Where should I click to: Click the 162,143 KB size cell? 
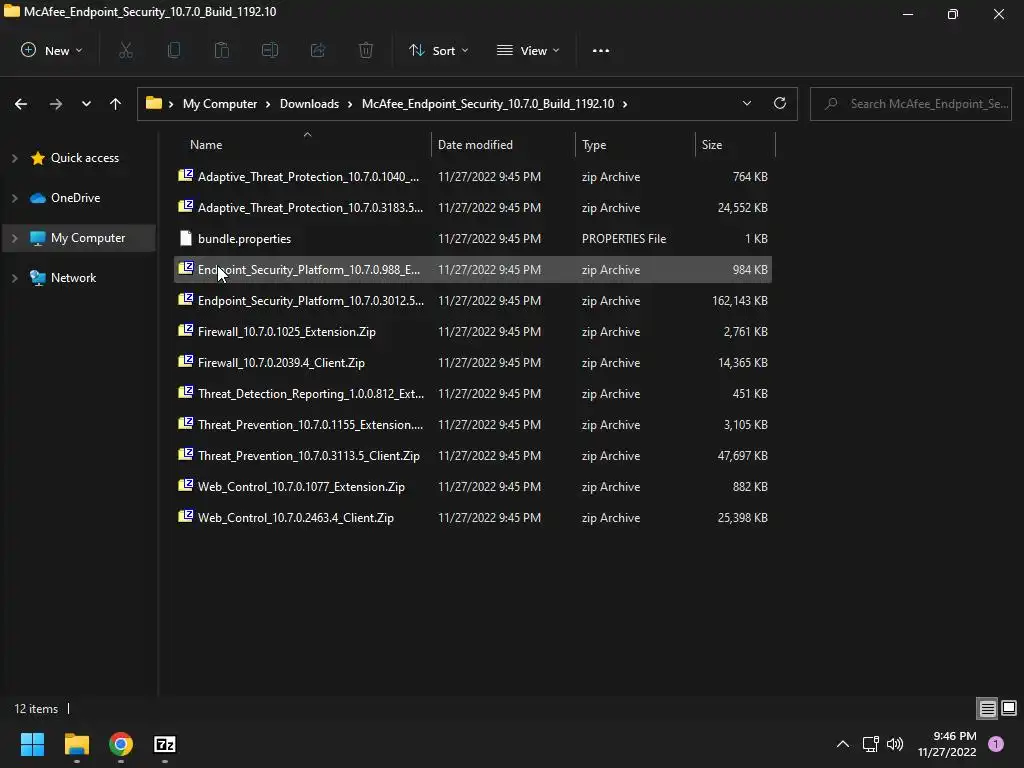click(x=740, y=300)
